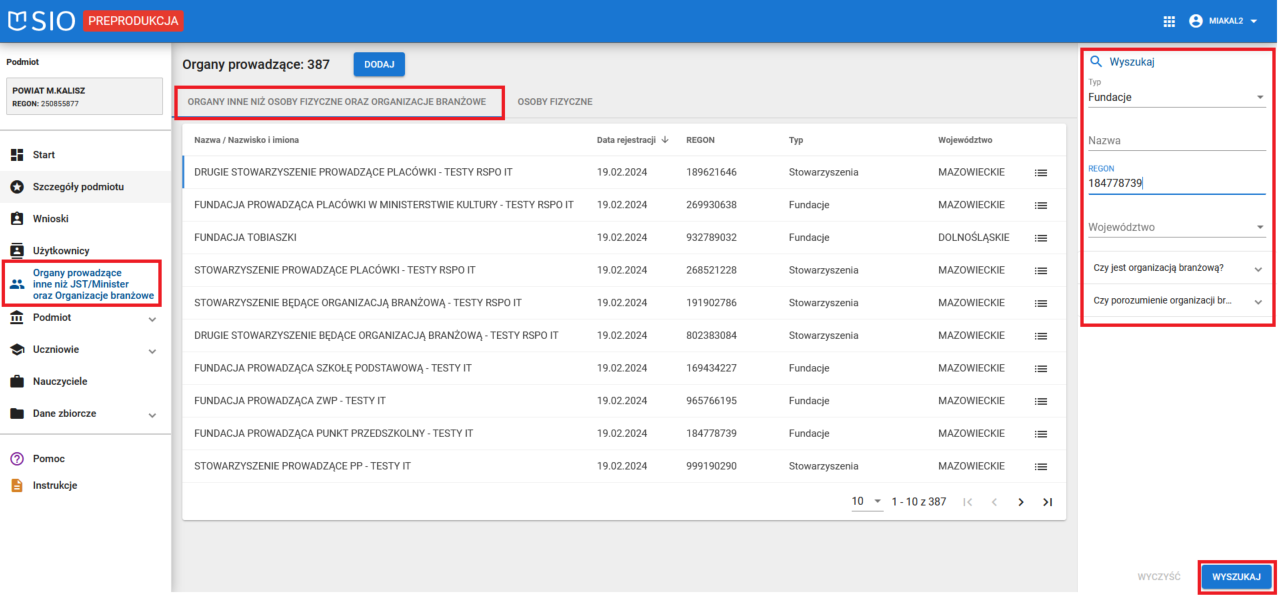
Task: Open row menu for FUNDACJA TOBIASZKI
Action: click(x=1040, y=238)
